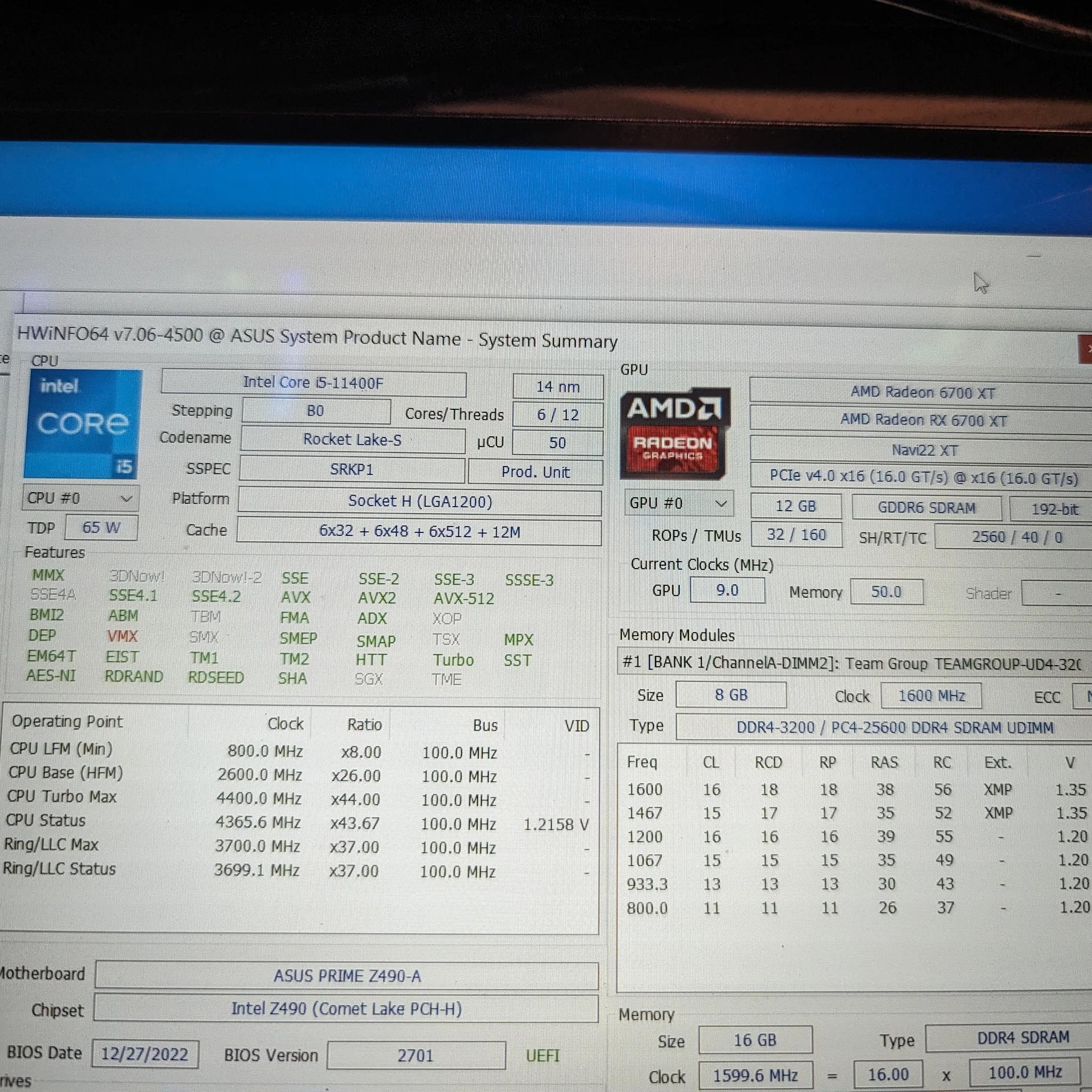Click the AVX-512 feature label
The image size is (1092, 1092).
(464, 599)
